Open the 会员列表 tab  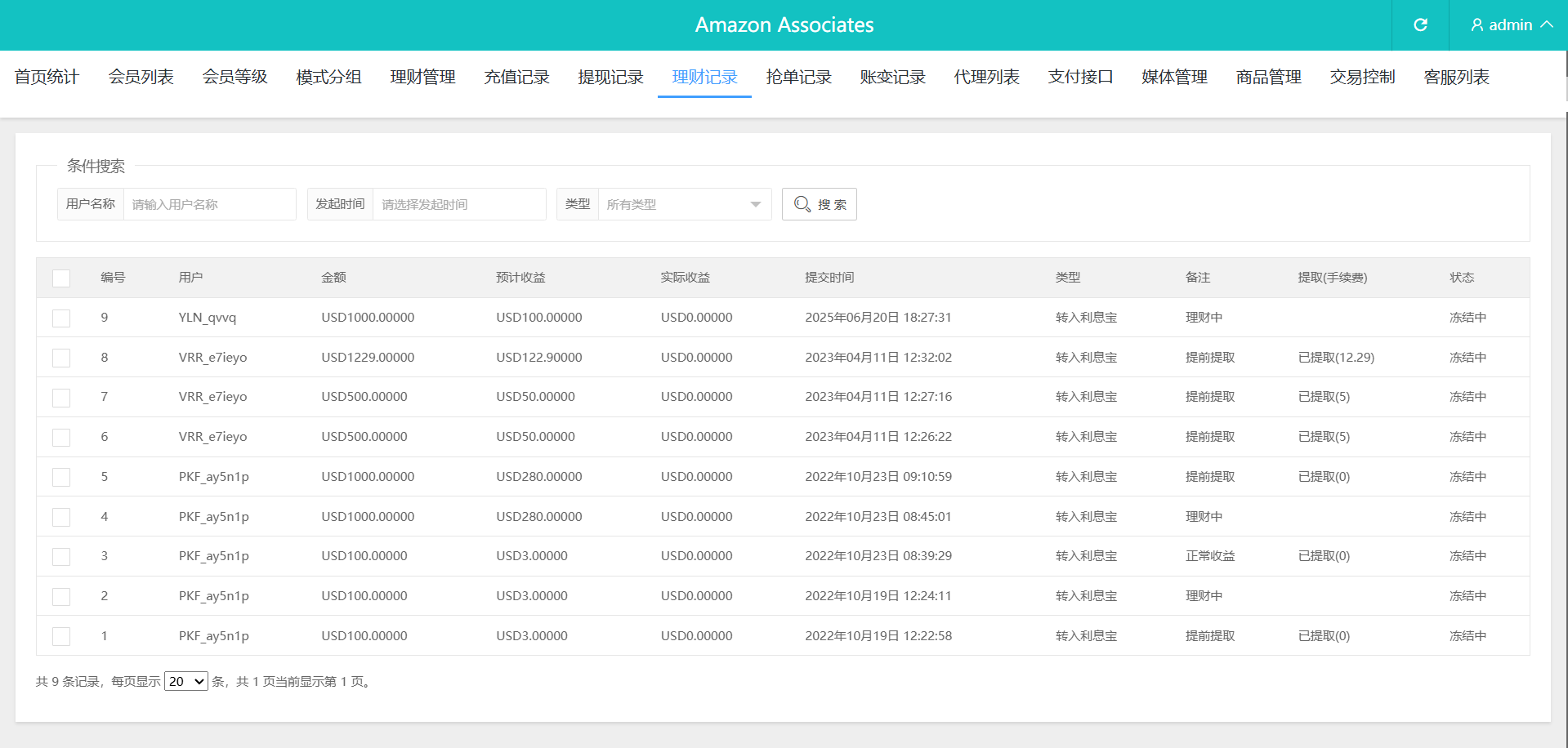coord(141,77)
